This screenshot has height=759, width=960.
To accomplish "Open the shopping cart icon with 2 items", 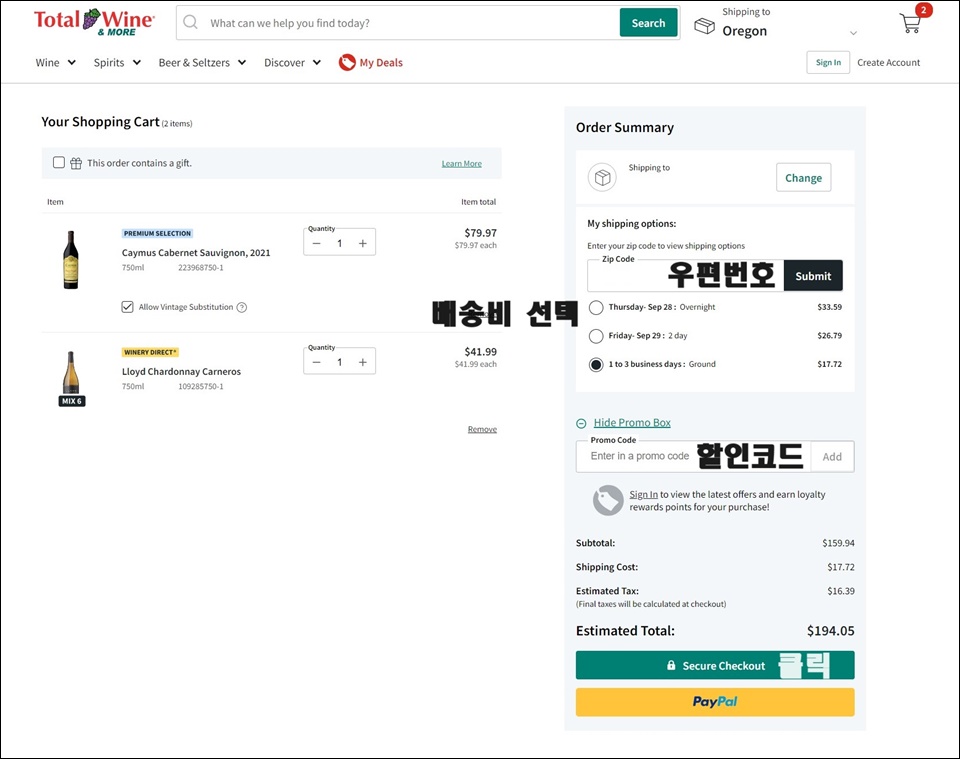I will coord(910,23).
